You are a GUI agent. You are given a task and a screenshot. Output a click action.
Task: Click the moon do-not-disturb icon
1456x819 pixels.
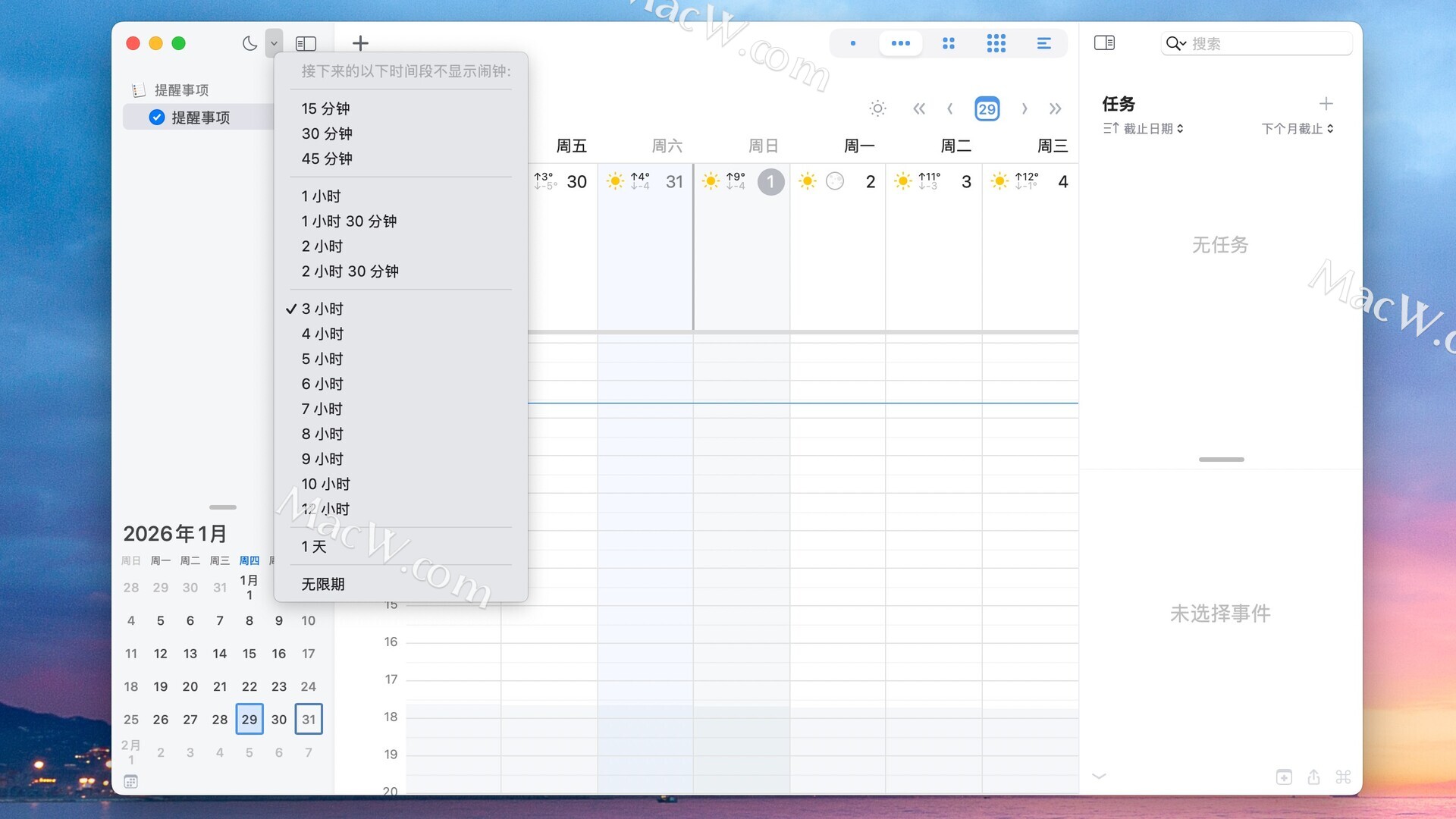coord(249,43)
